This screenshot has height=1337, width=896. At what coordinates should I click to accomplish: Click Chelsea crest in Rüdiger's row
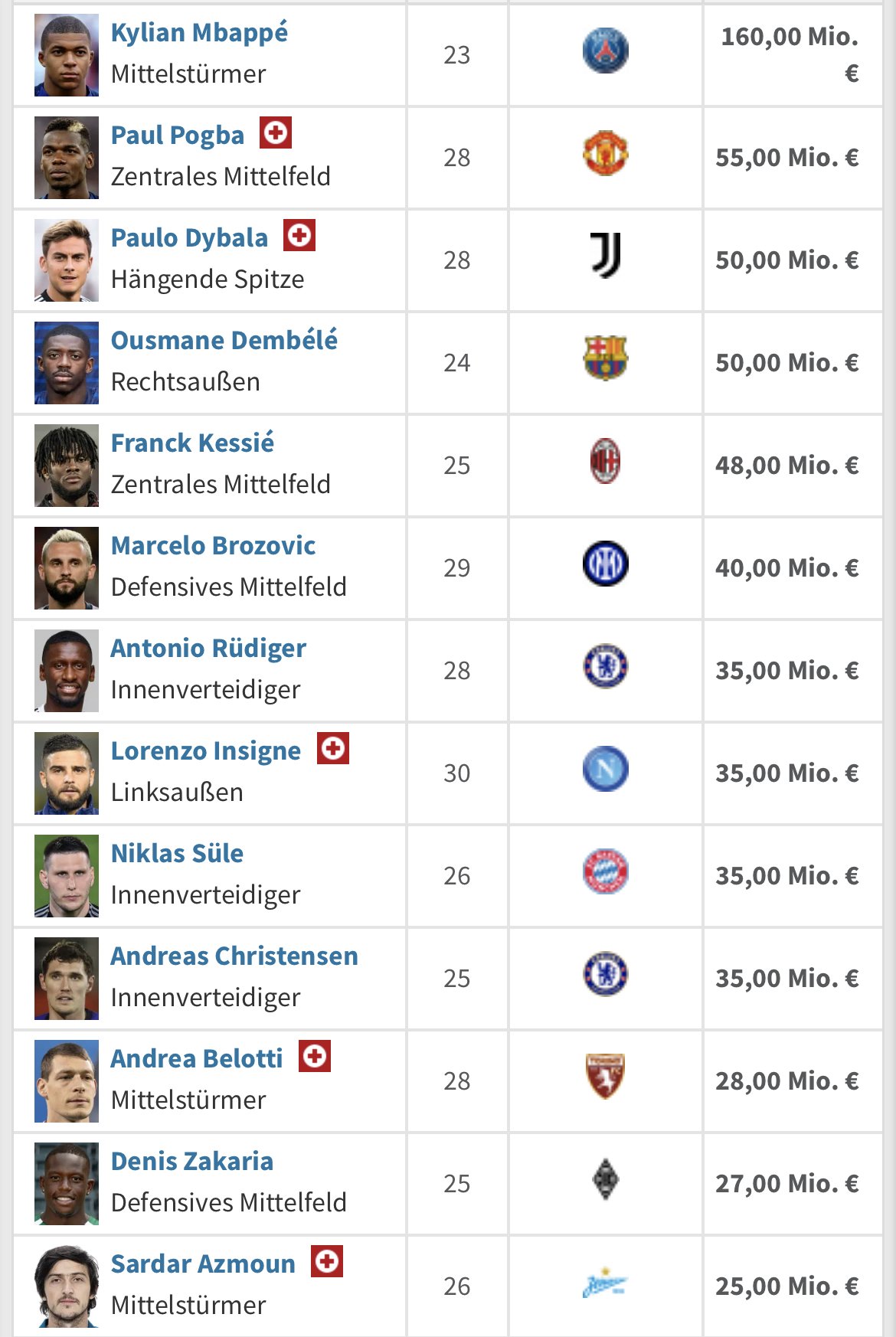coord(605,666)
